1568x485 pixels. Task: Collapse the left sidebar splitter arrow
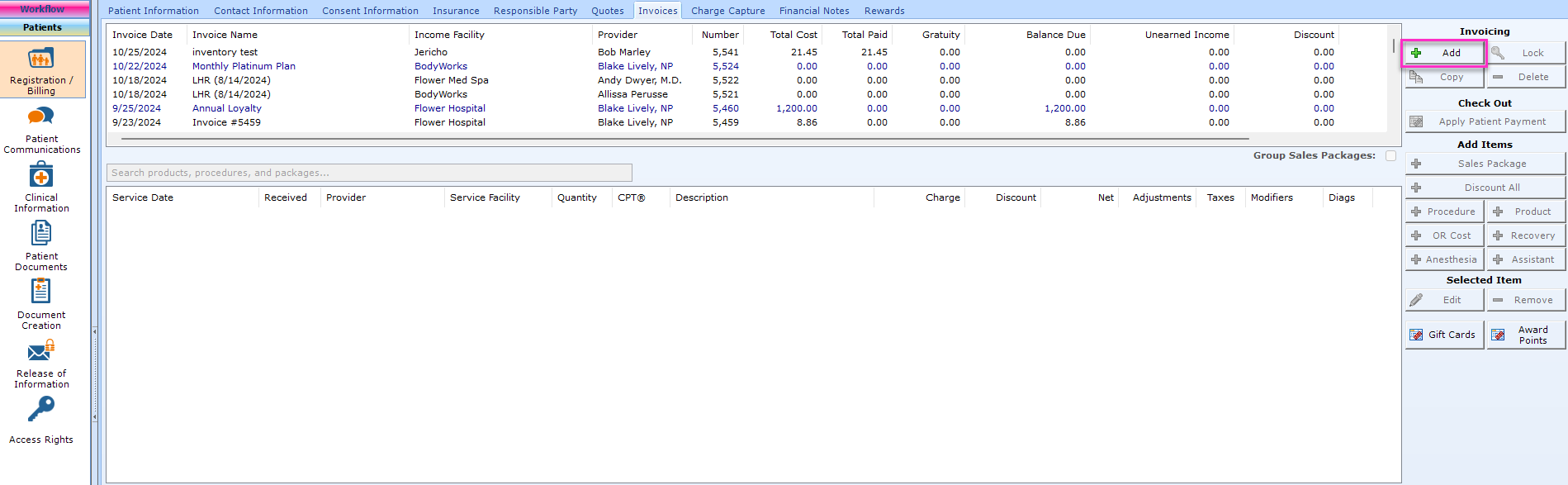coord(94,332)
